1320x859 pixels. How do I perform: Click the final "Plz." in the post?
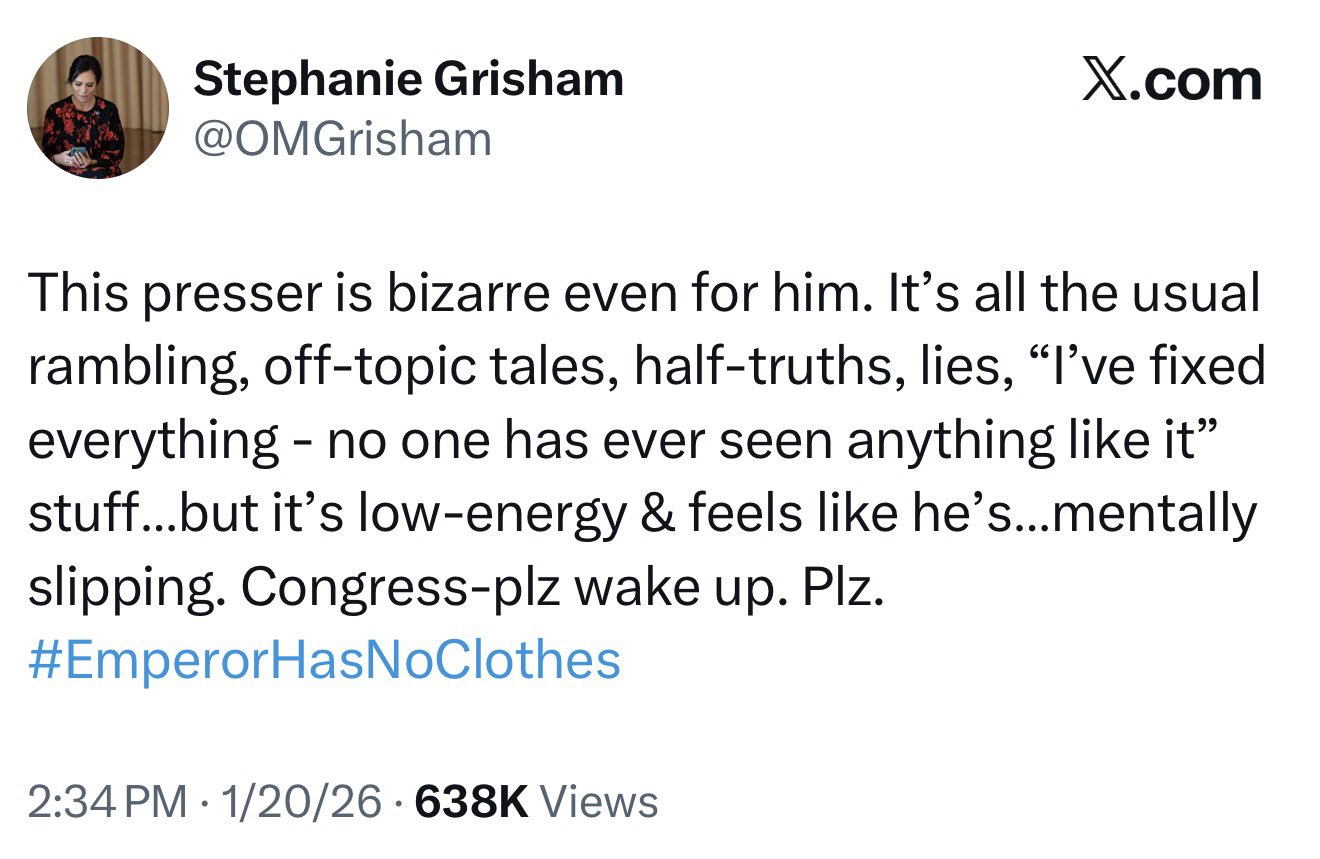[844, 589]
